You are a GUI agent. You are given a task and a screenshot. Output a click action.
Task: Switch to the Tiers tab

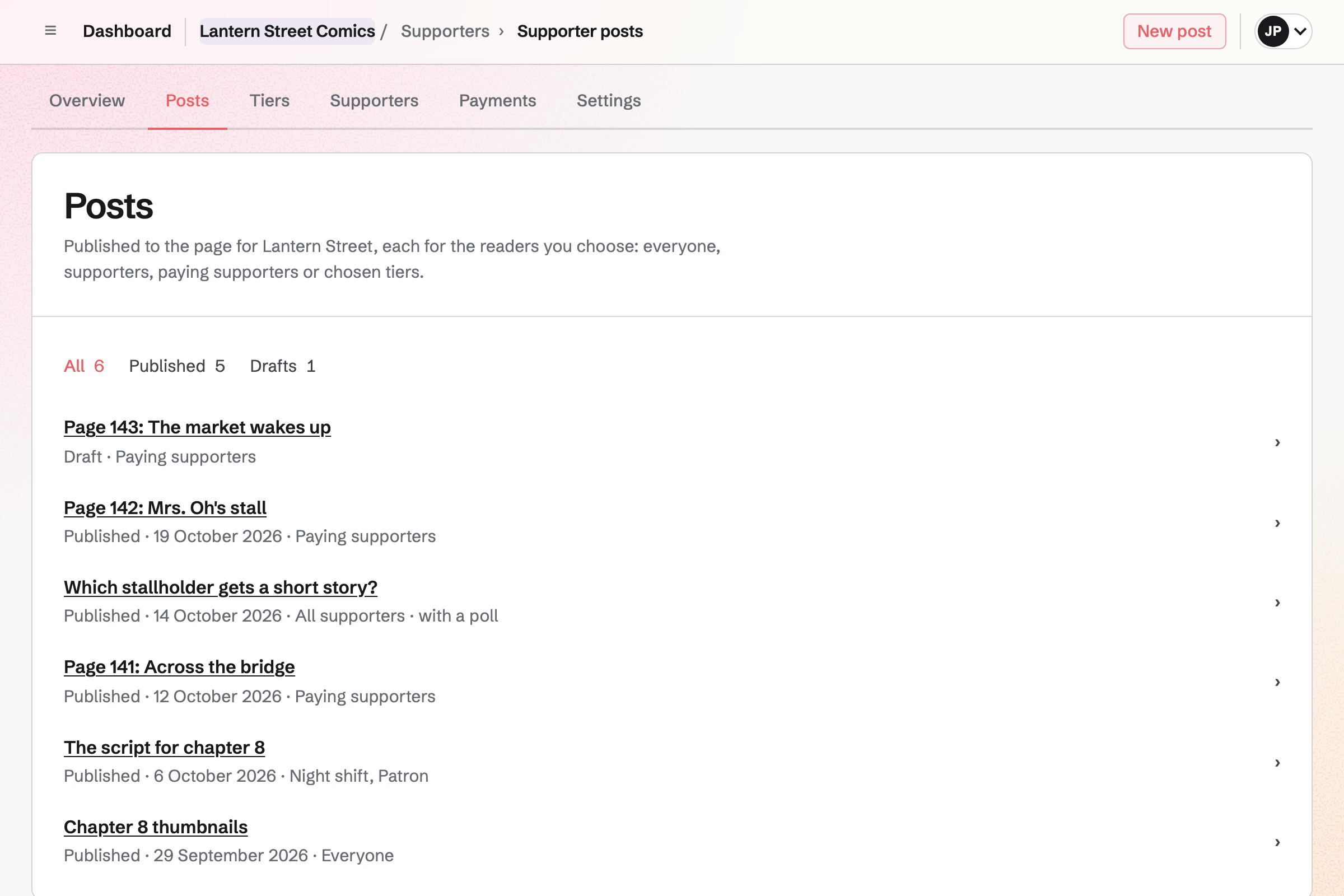click(270, 101)
